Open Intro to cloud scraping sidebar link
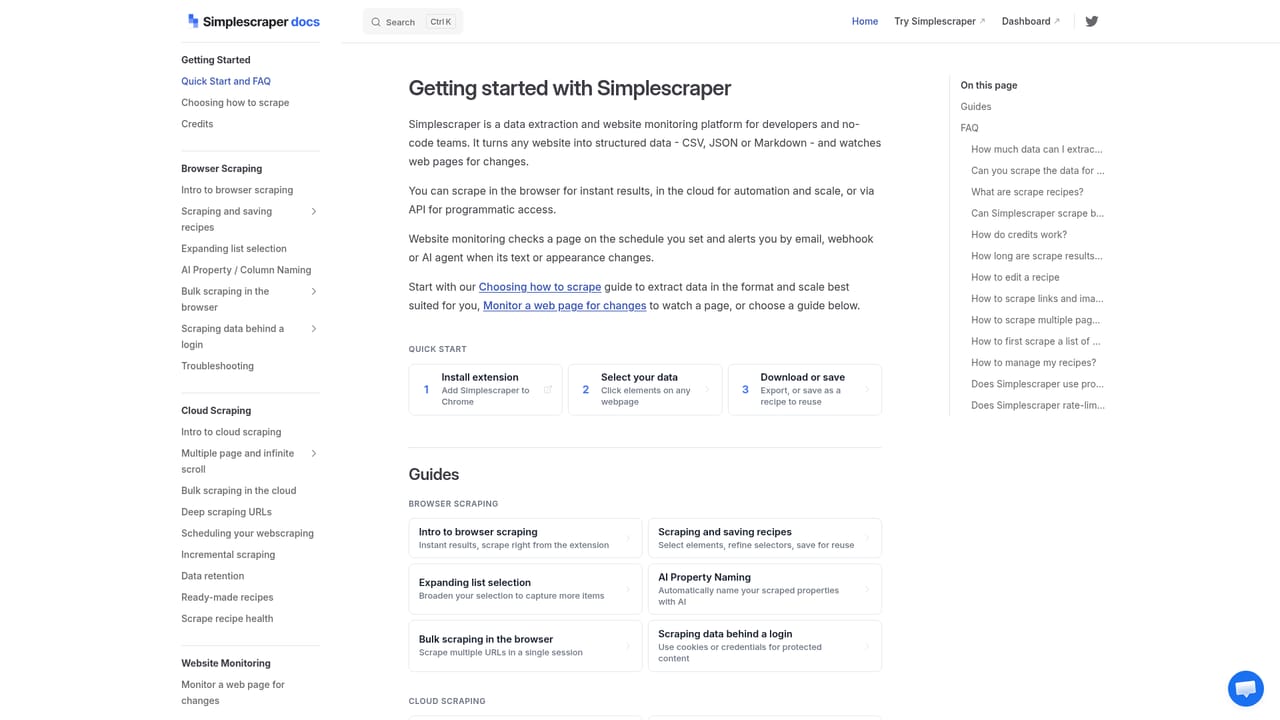Viewport: 1280px width, 720px height. click(x=231, y=432)
